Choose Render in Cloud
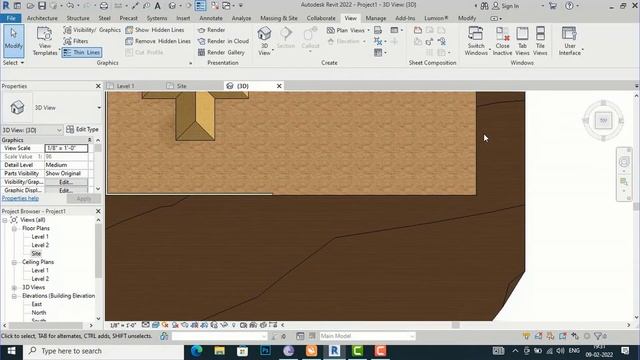This screenshot has height=360, width=640. point(223,41)
